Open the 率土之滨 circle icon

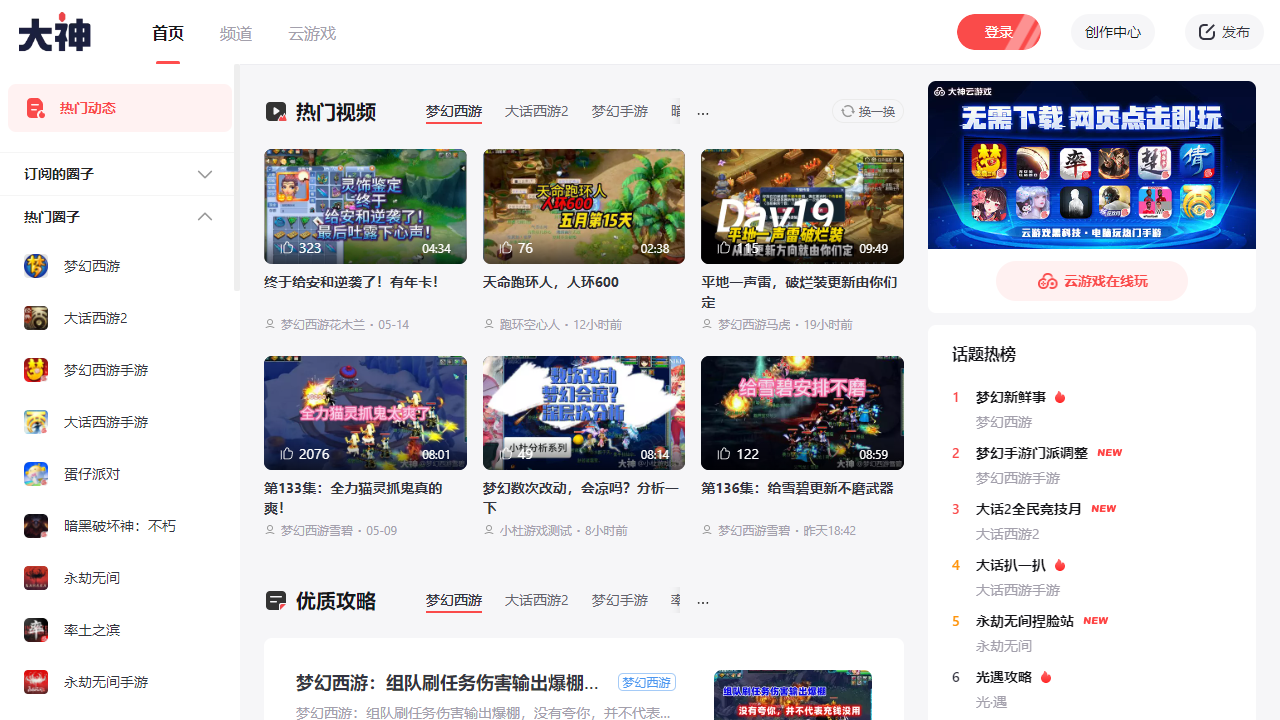coord(36,630)
